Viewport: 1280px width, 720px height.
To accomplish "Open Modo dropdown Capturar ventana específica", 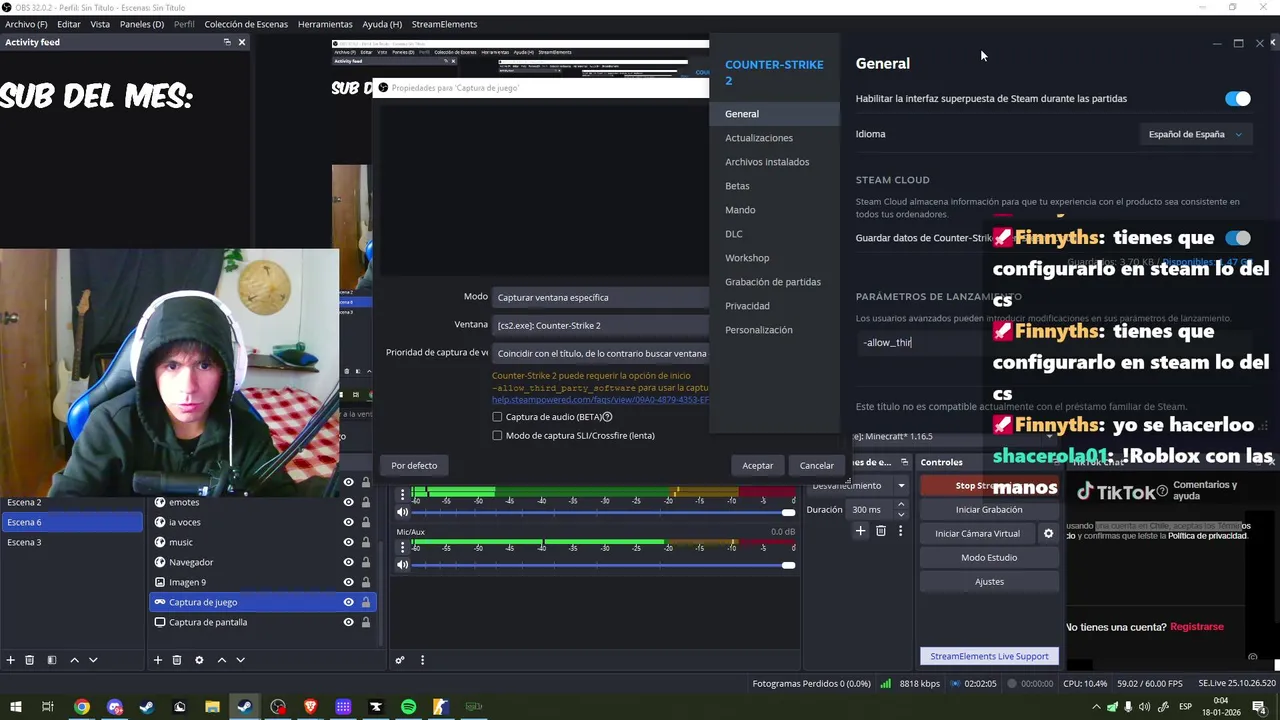I will point(601,297).
